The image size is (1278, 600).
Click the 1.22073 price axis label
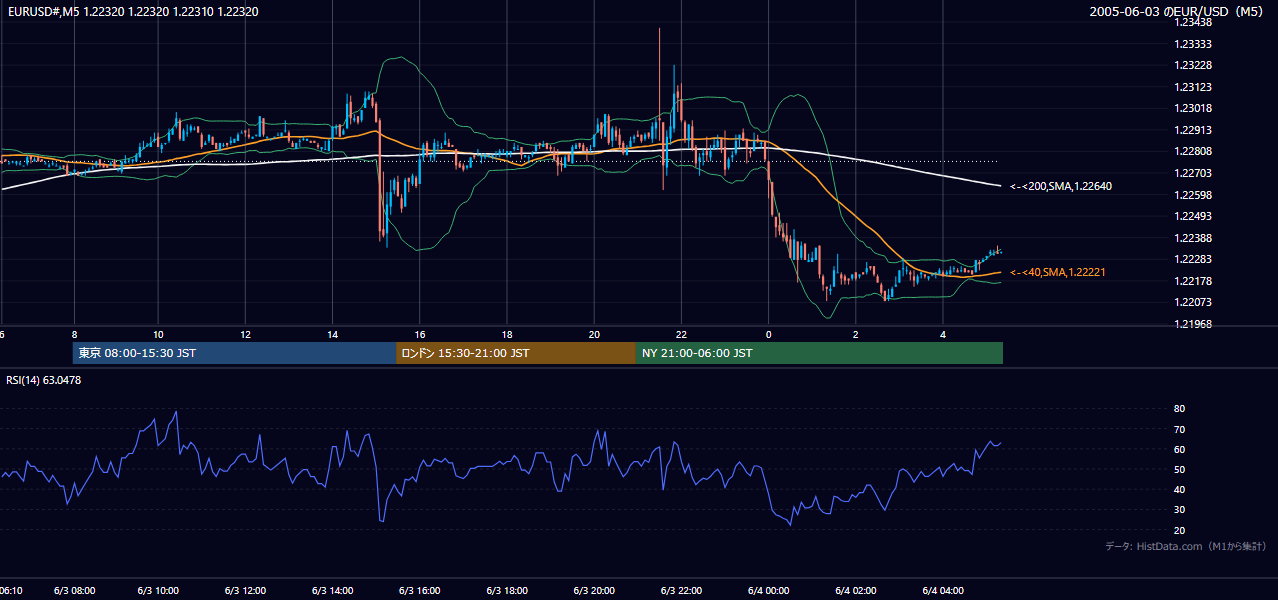(1194, 302)
